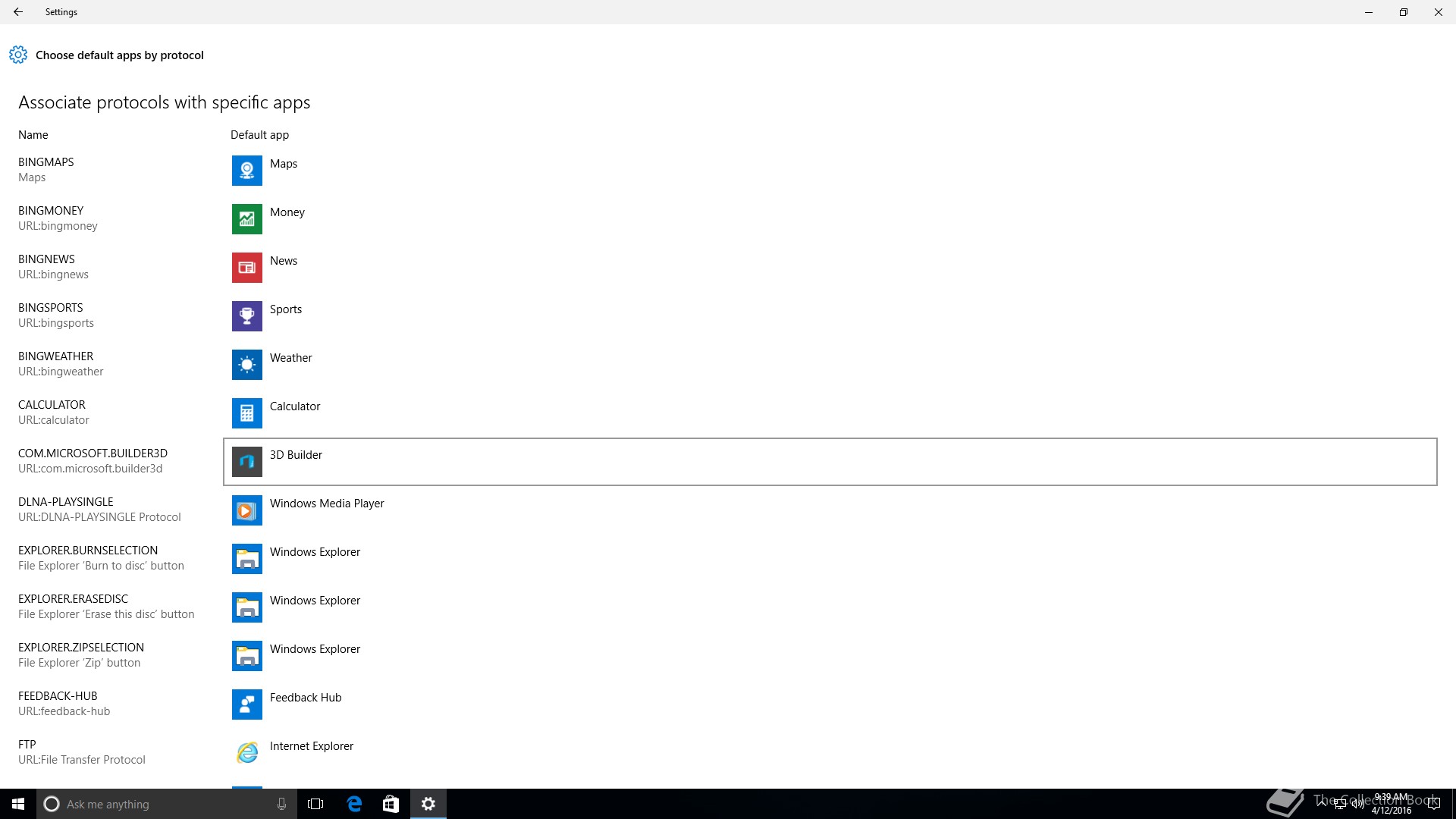Go back with the Settings back arrow
This screenshot has height=819, width=1456.
18,12
